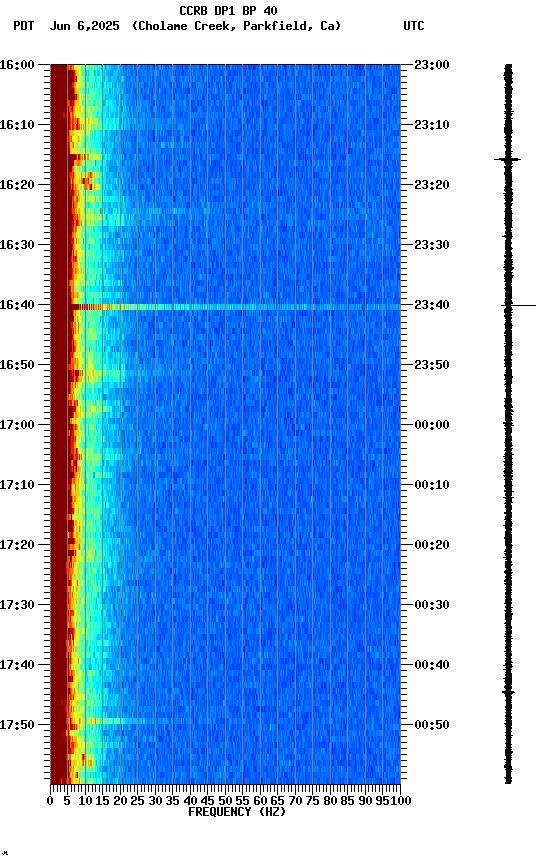Click the '23:00' UTC time label
This screenshot has width=552, height=864.
[x=432, y=65]
